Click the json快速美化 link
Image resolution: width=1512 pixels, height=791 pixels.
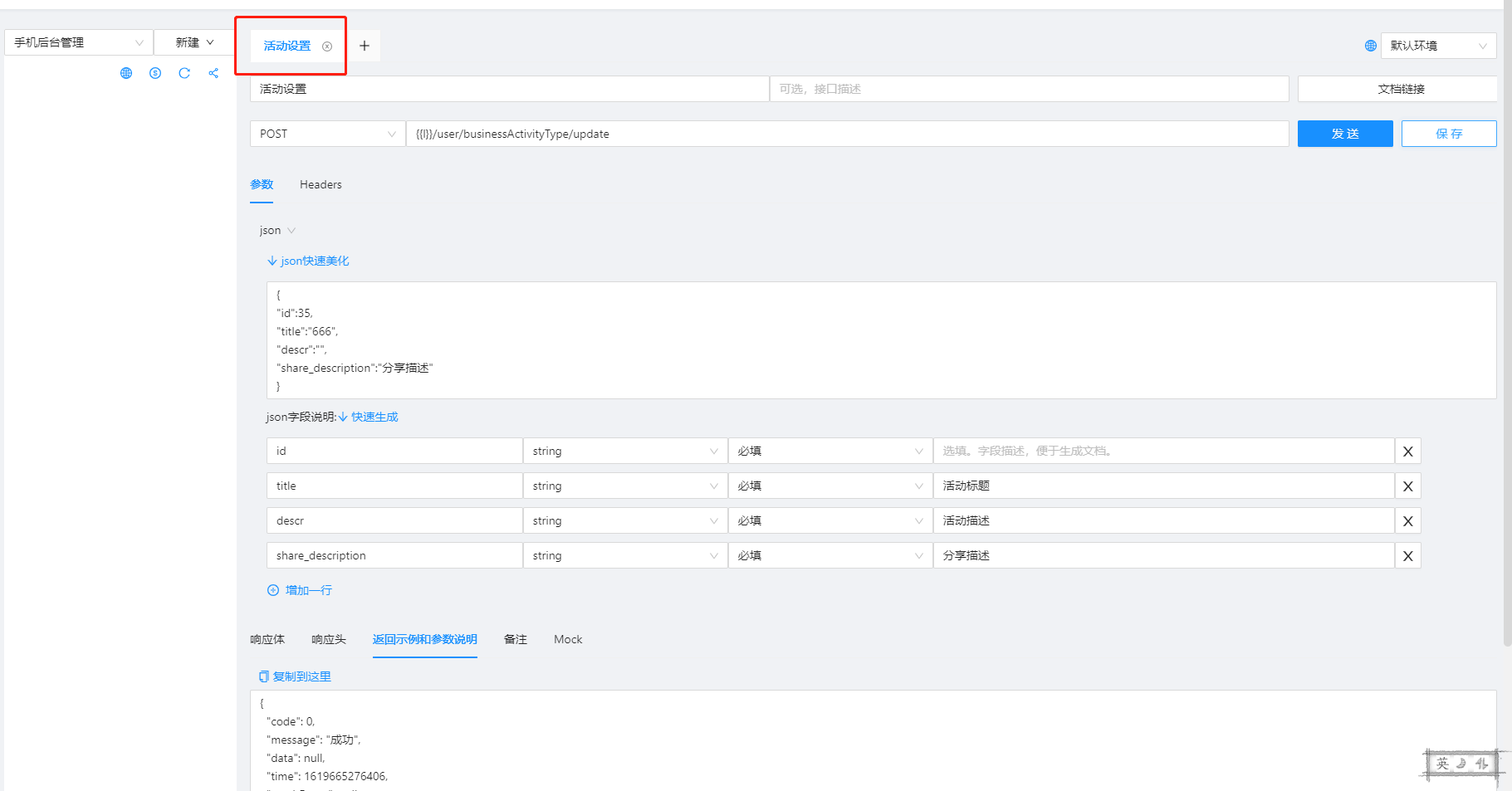[308, 261]
